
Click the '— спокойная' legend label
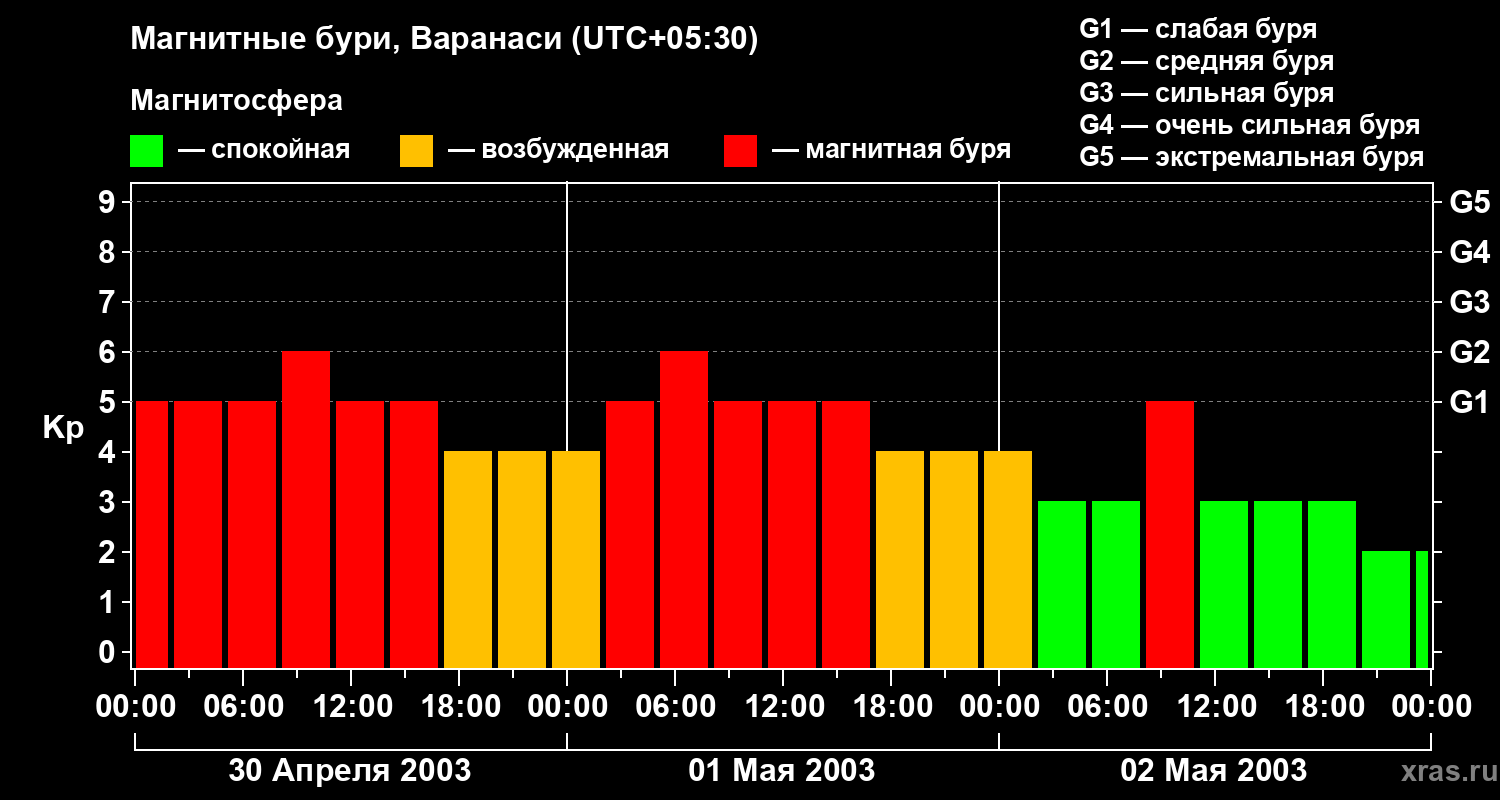[x=264, y=150]
